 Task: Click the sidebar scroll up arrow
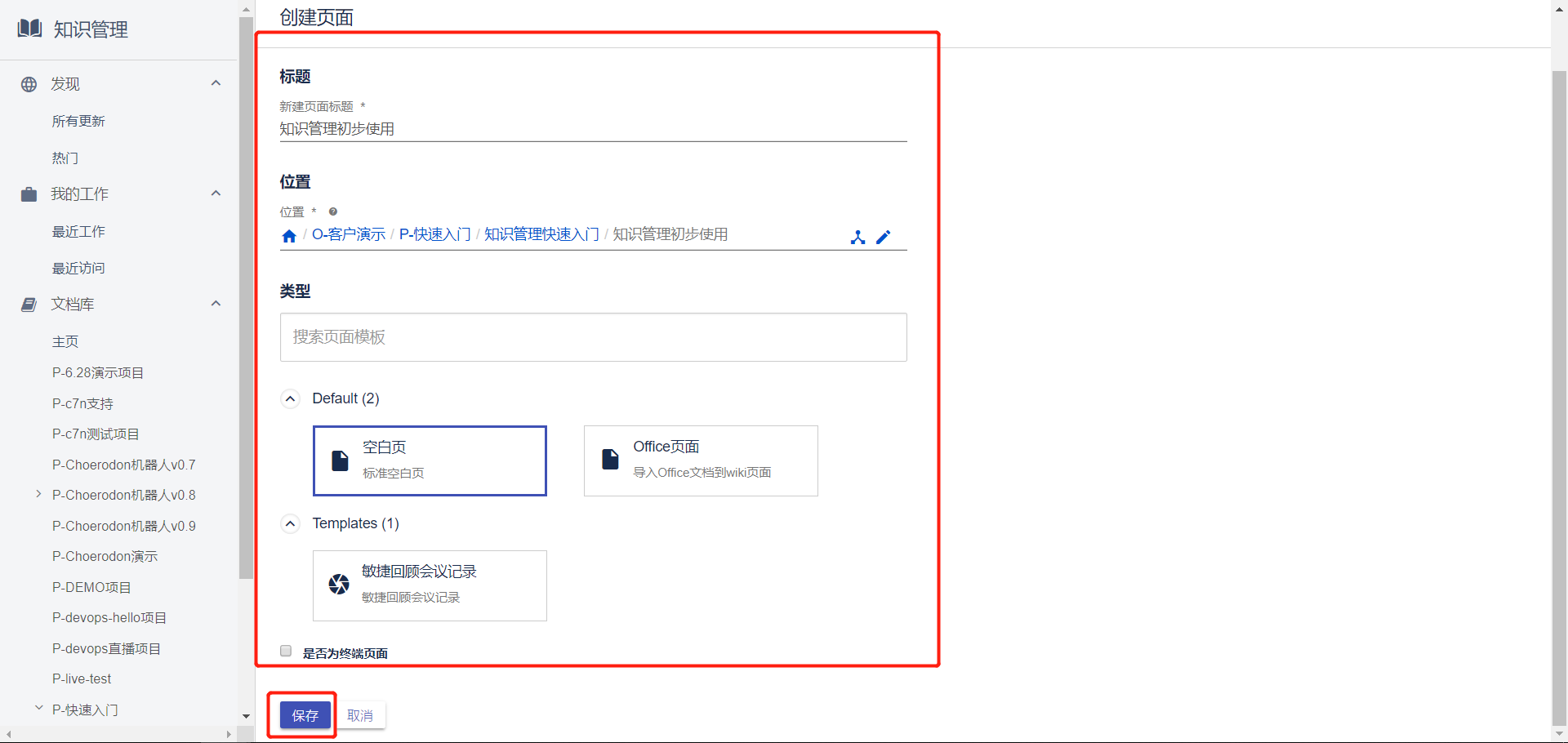tap(246, 9)
